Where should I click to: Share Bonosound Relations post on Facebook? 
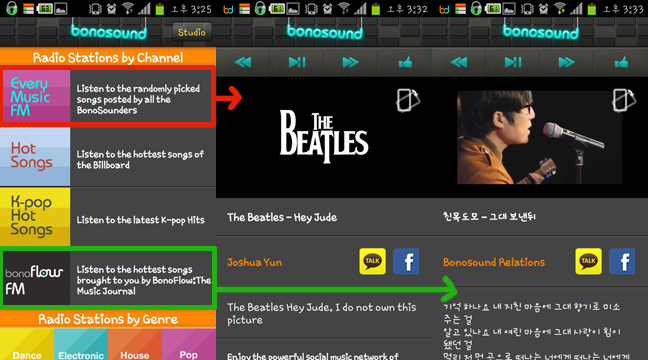point(622,261)
